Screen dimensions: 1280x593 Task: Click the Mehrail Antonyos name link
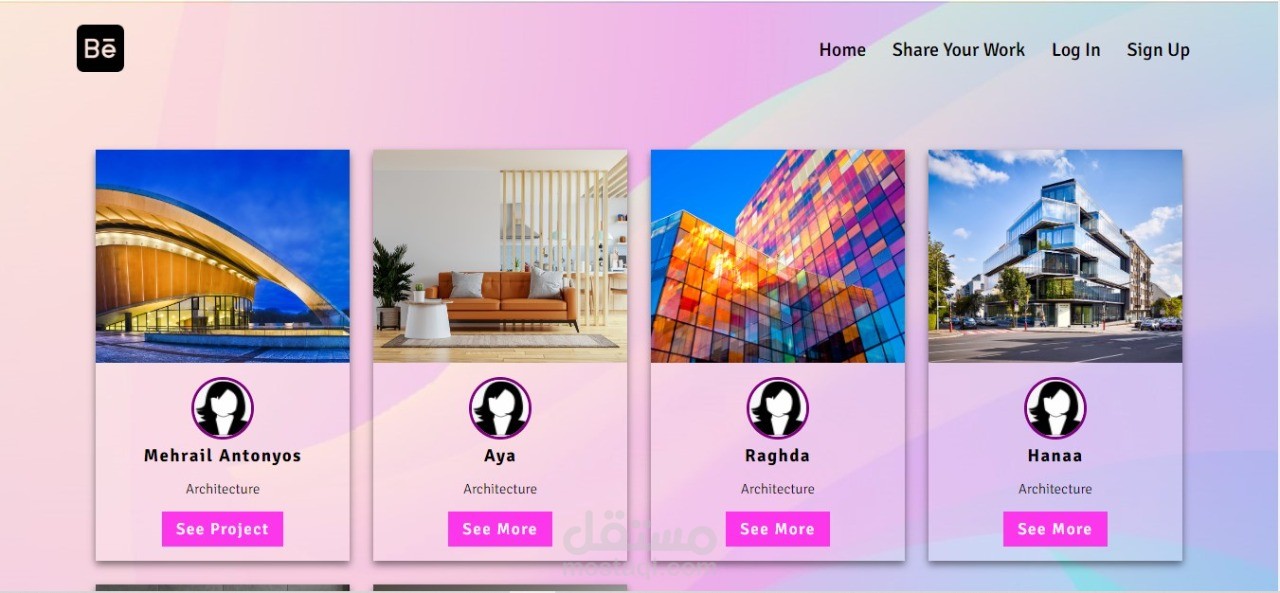point(223,456)
